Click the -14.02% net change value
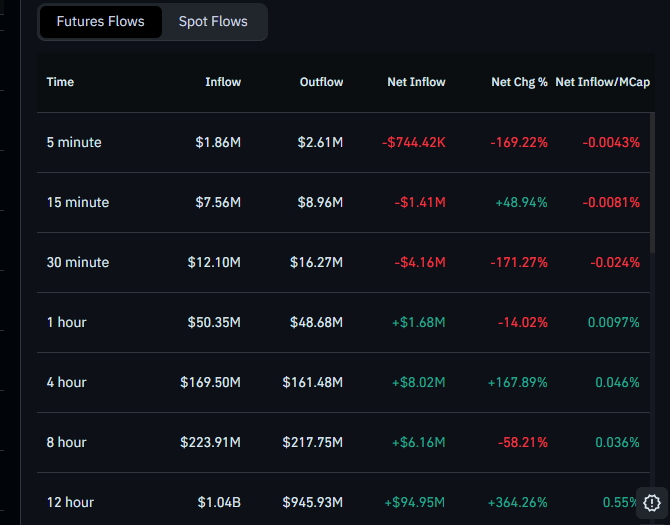This screenshot has height=525, width=670. 523,322
